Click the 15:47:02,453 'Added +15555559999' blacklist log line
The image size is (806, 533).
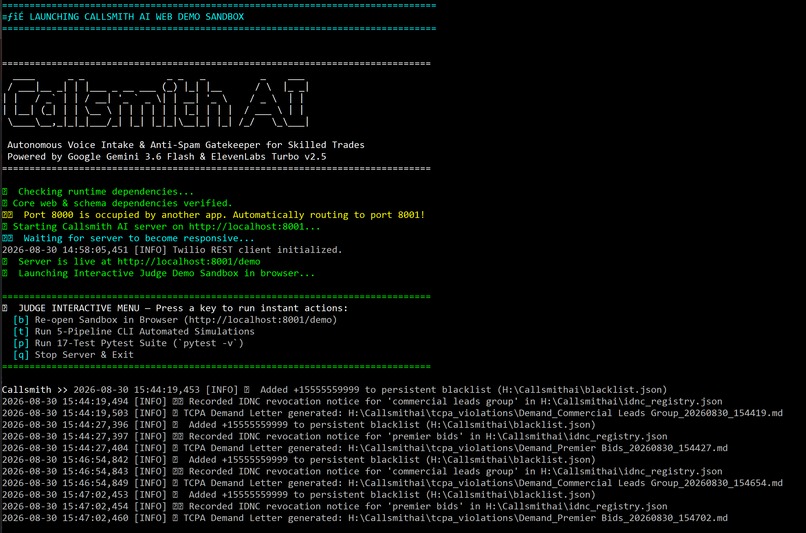point(299,495)
